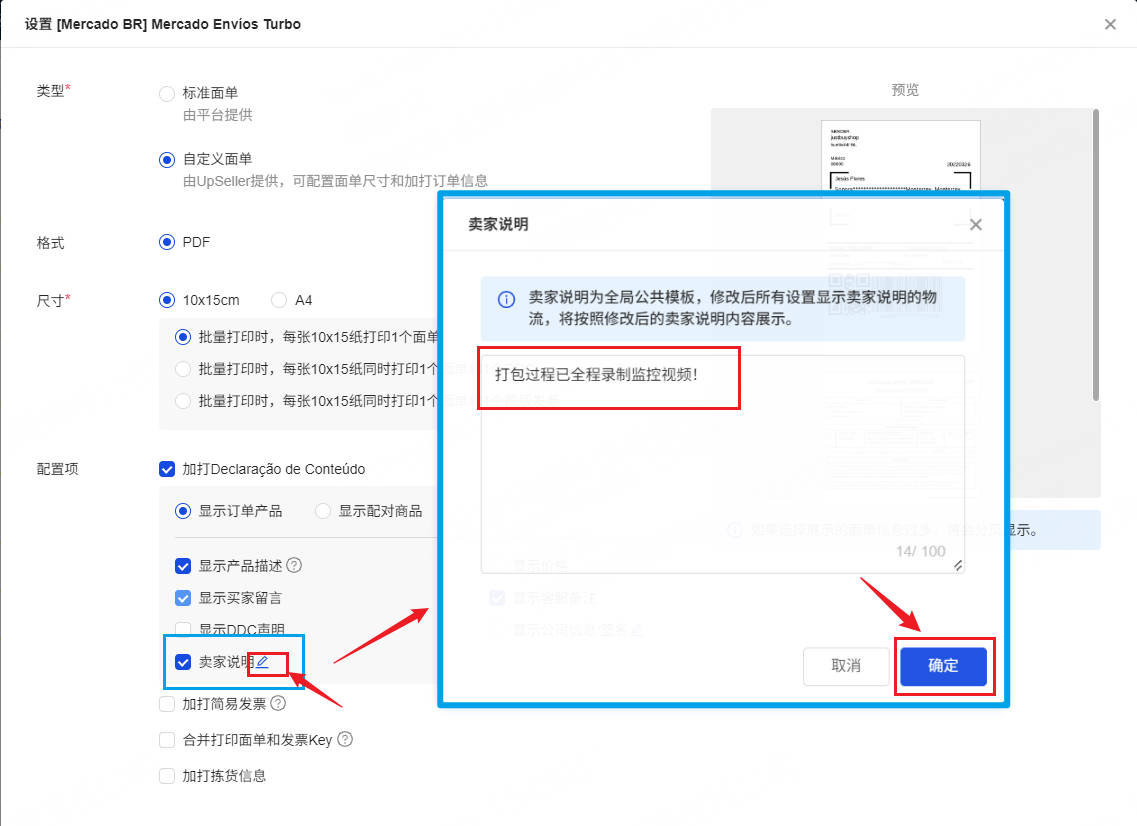Close the Mercado Envíos Turbo settings window
1137x826 pixels.
tap(1109, 24)
